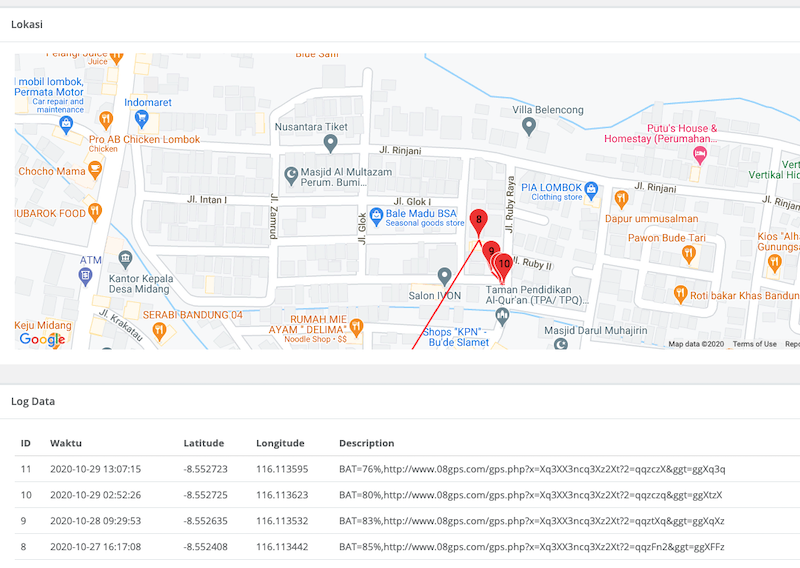Click the Bale Madu BSA store icon

pos(376,217)
